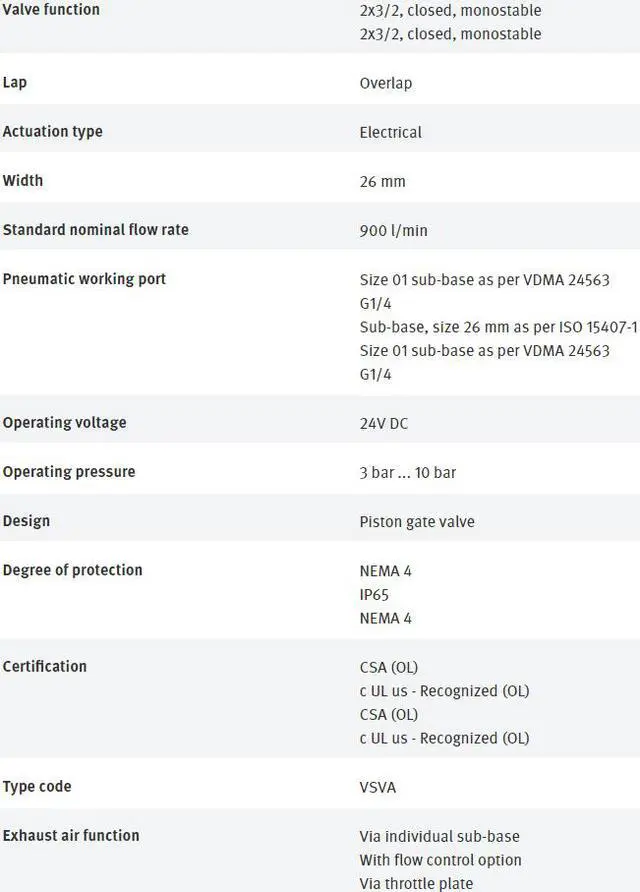
Task: Click the Certification row label
Action: [44, 666]
